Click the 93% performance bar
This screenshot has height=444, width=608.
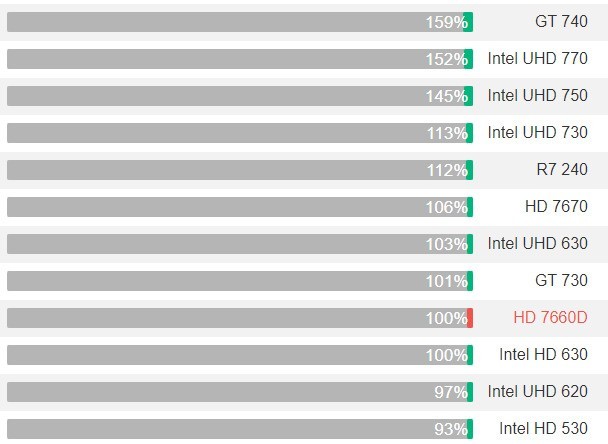240,429
